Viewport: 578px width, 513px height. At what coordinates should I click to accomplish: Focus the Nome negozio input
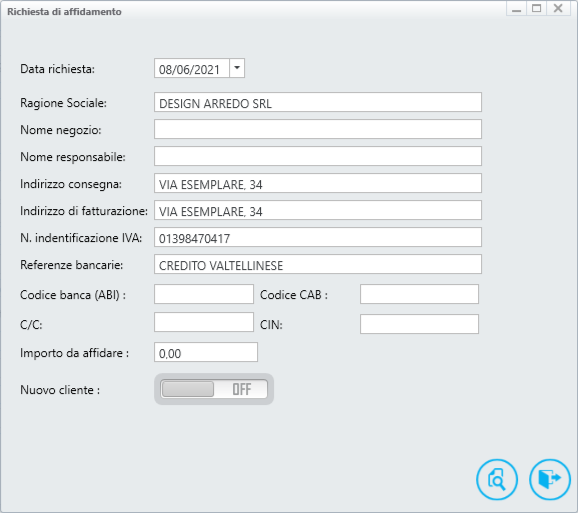tap(318, 129)
